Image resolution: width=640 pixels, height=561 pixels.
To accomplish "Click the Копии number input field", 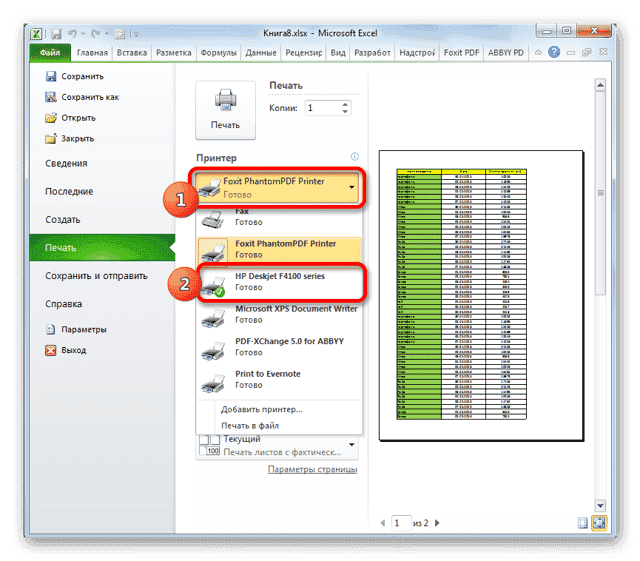I will (322, 108).
